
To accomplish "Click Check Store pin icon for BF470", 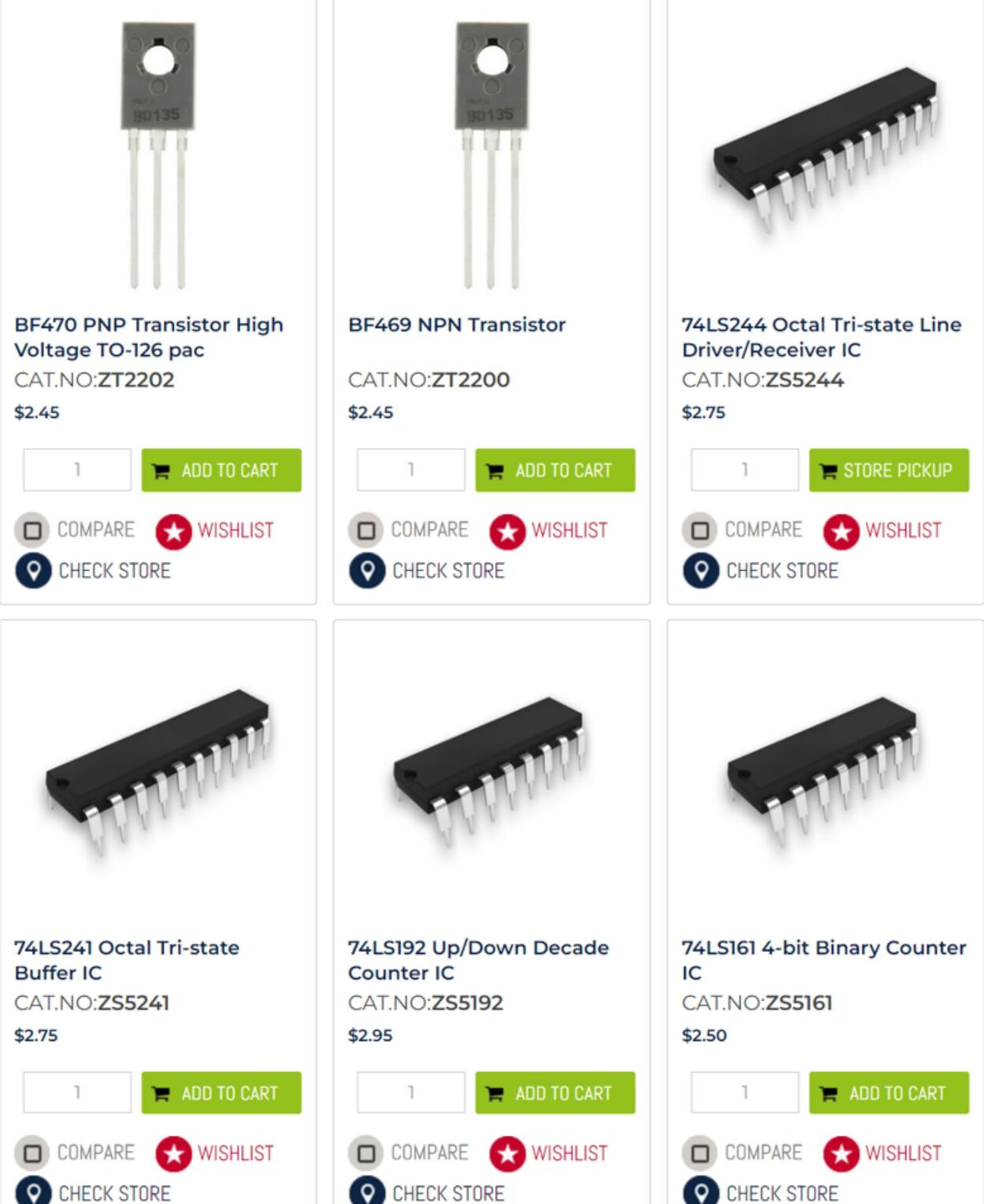I will 33,571.
